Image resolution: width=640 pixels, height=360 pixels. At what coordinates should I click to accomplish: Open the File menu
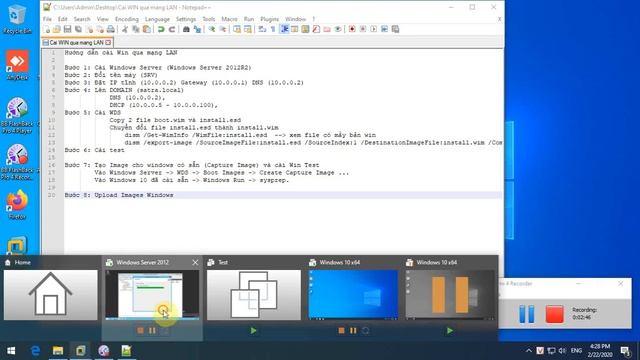tap(47, 19)
